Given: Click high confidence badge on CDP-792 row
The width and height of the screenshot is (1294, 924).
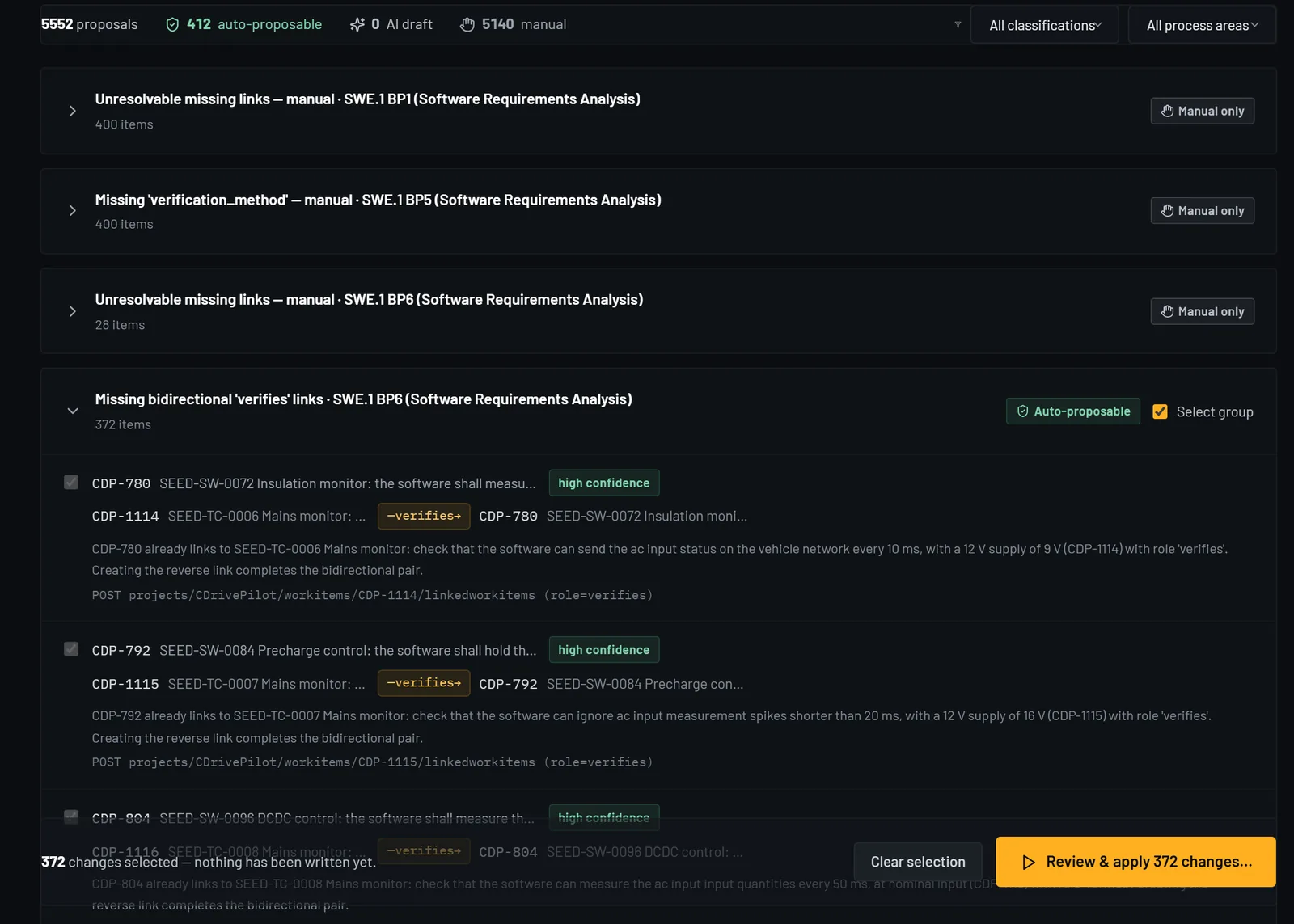Looking at the screenshot, I should tap(603, 650).
